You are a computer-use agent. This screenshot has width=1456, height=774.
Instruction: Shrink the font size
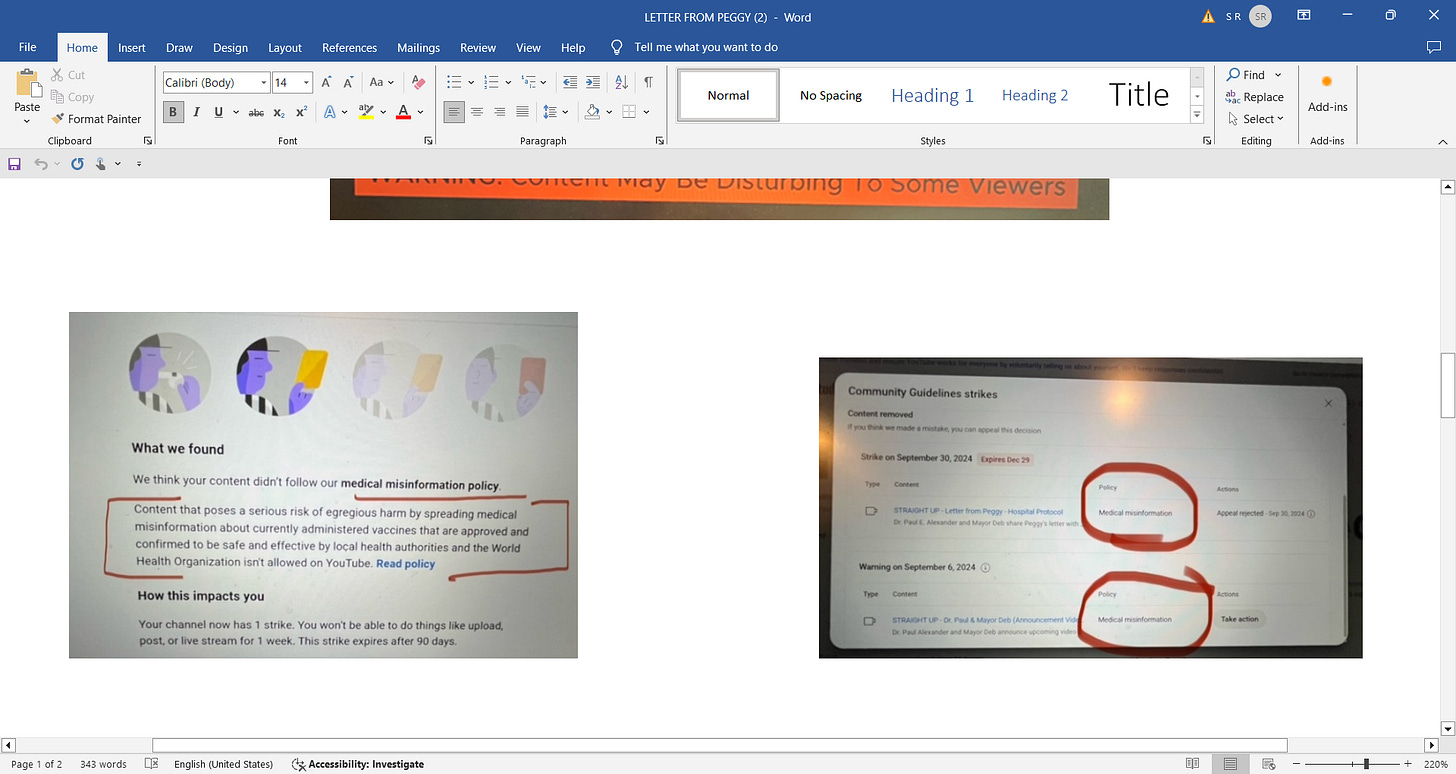348,82
